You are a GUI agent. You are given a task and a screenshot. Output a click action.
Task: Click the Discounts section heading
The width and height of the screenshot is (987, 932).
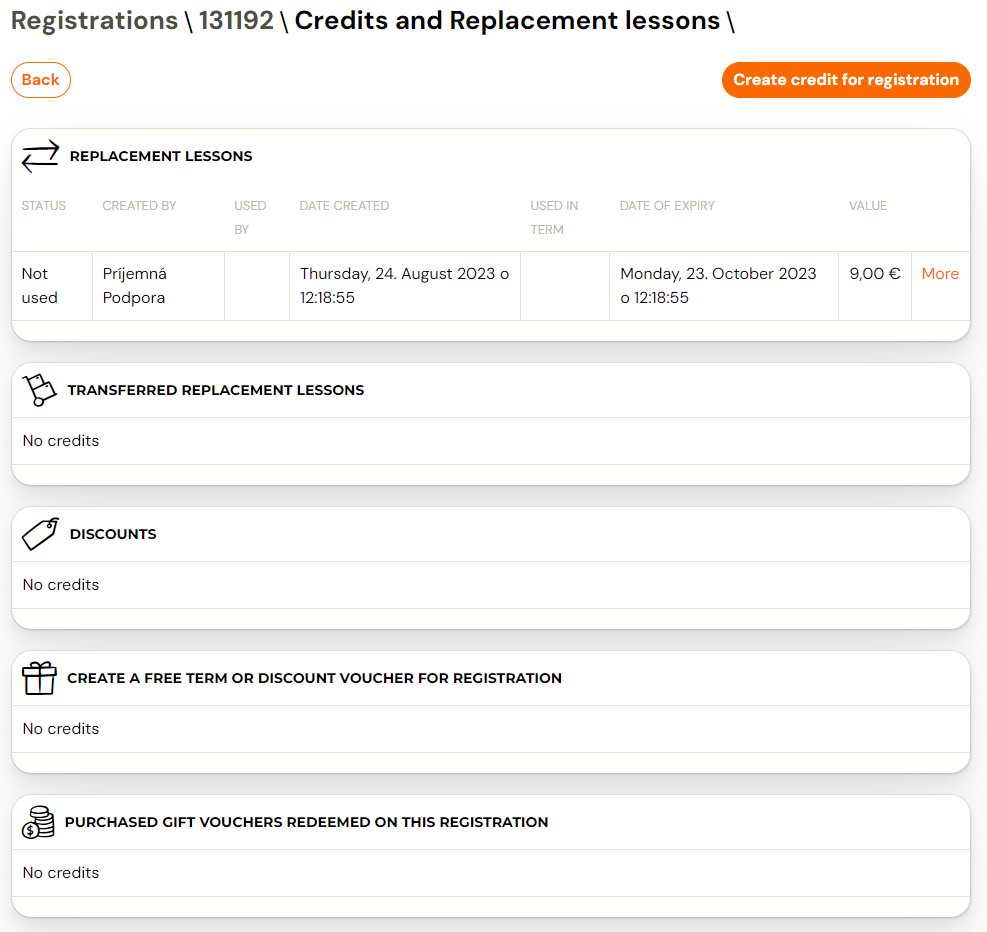(x=113, y=534)
